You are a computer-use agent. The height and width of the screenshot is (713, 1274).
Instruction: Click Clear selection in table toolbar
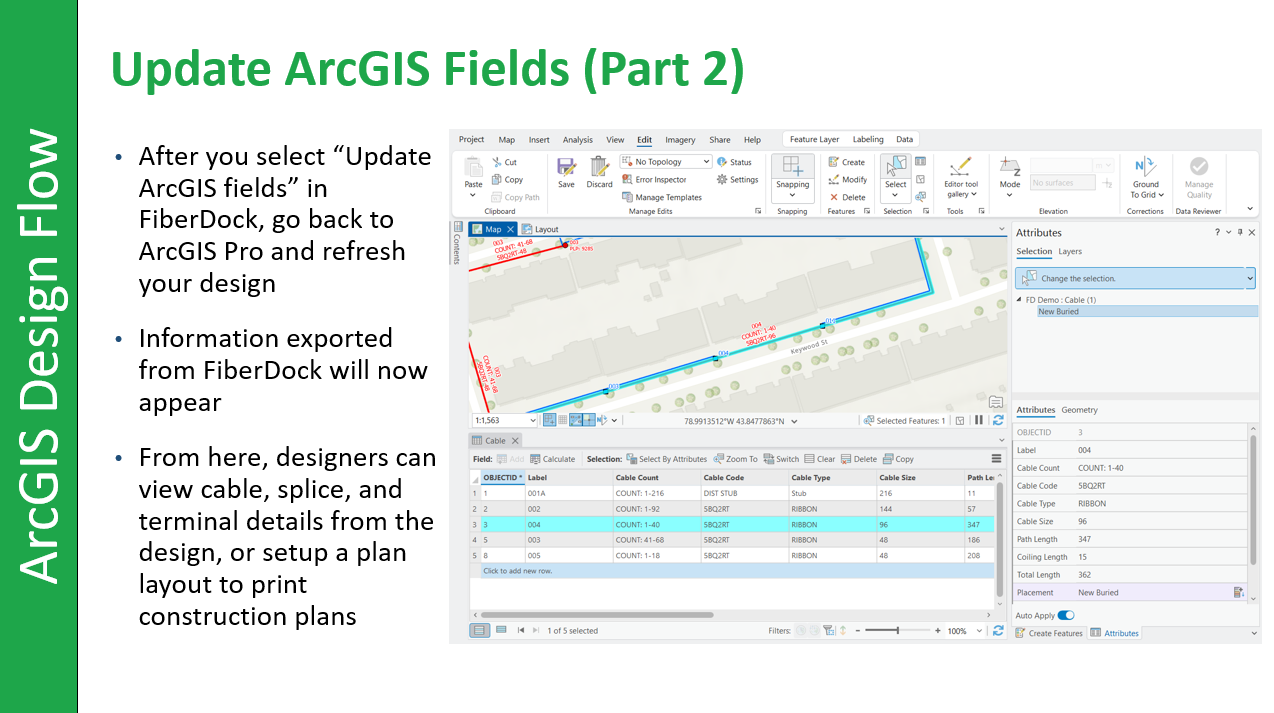point(819,459)
